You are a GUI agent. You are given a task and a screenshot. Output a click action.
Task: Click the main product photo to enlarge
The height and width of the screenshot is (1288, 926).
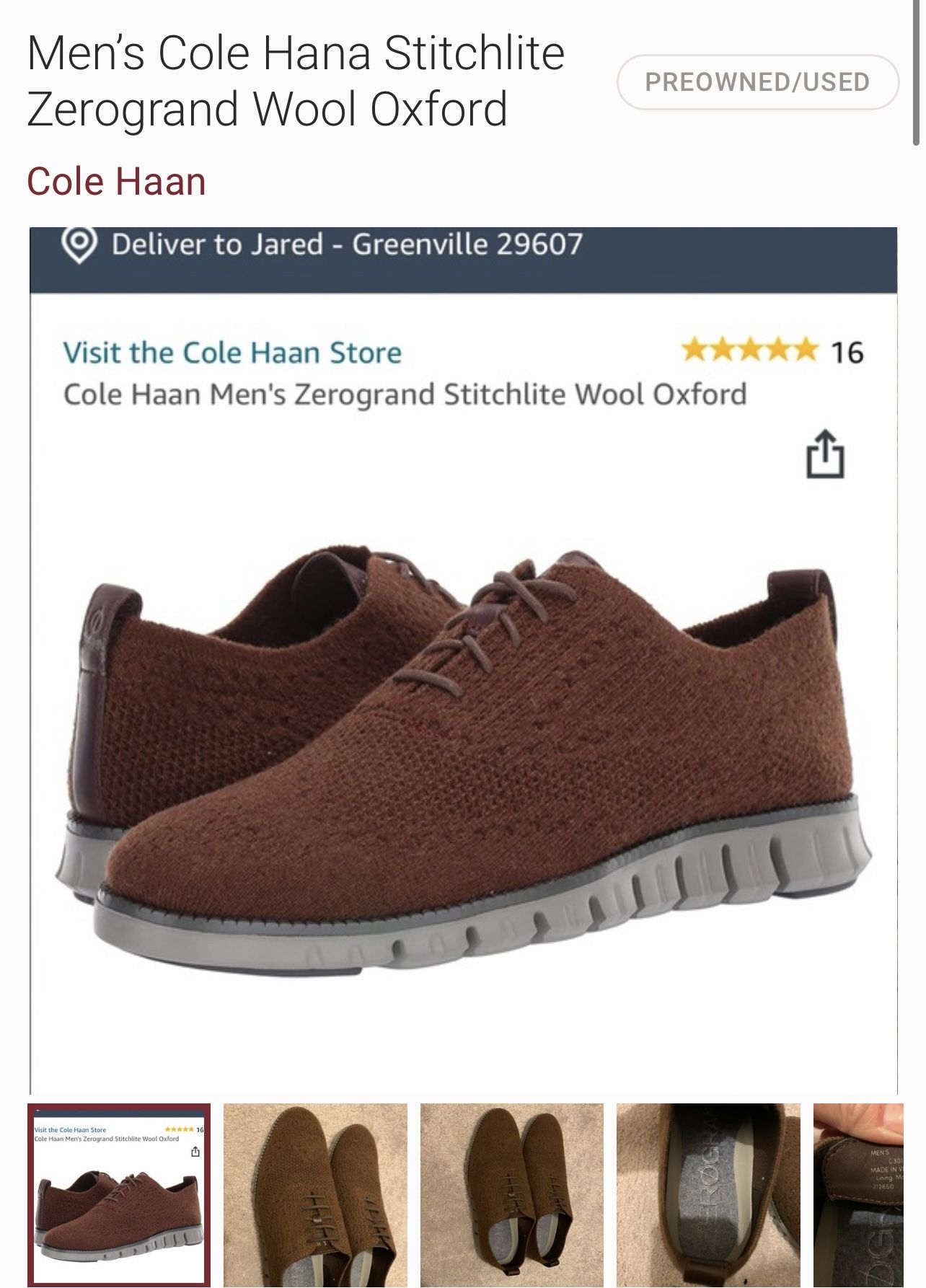coord(462,757)
